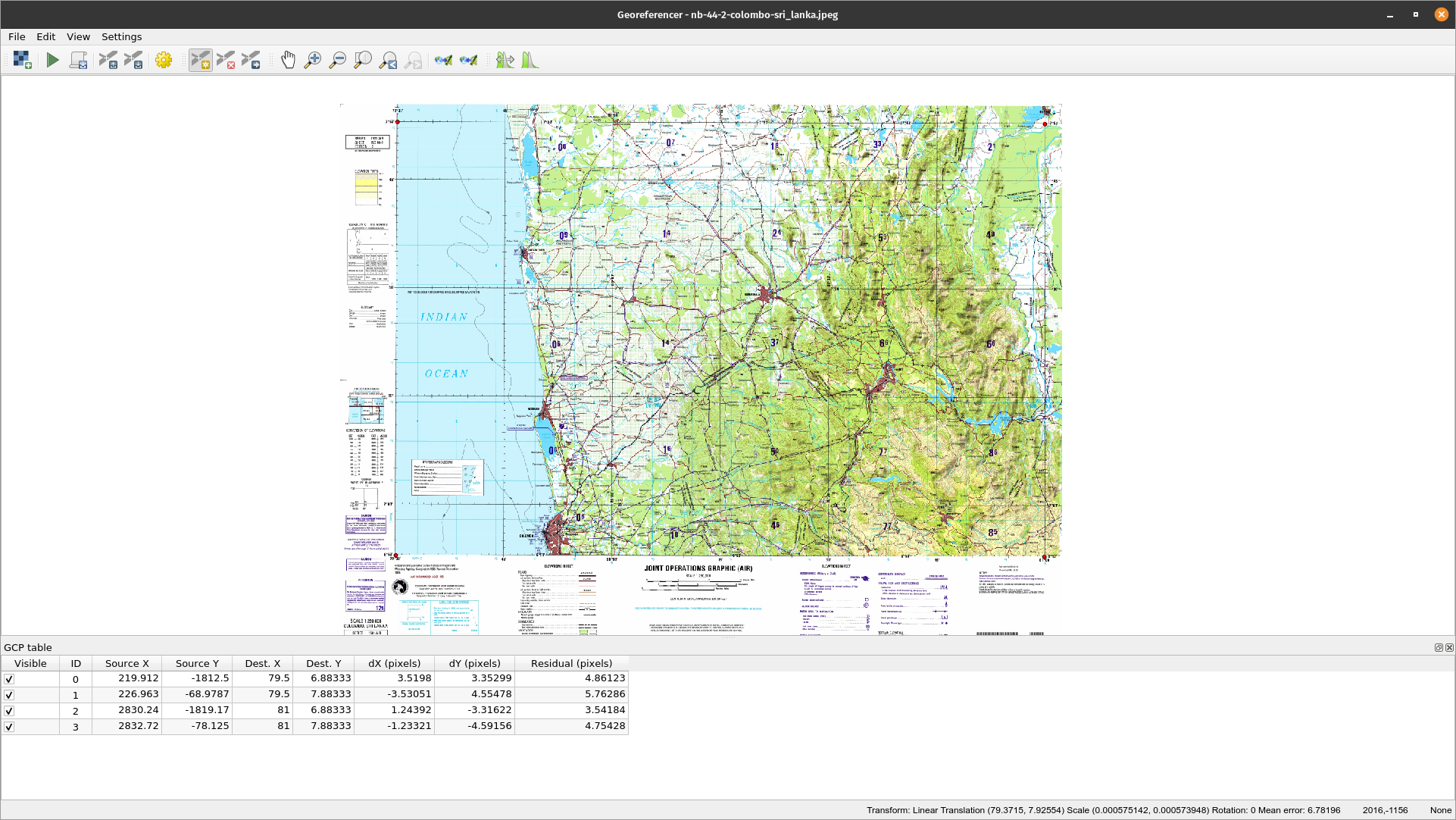Click Local Histogram Stretch icon
This screenshot has height=820, width=1456.
(x=530, y=60)
